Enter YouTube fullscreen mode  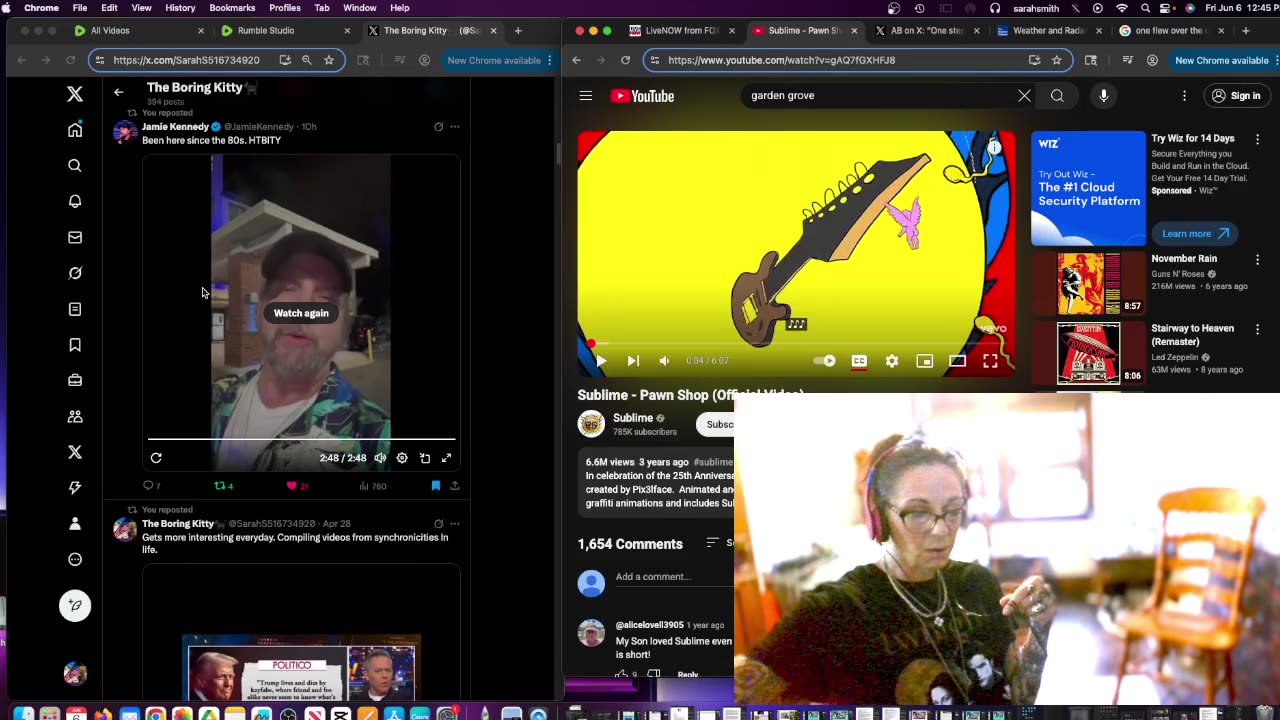pos(990,361)
